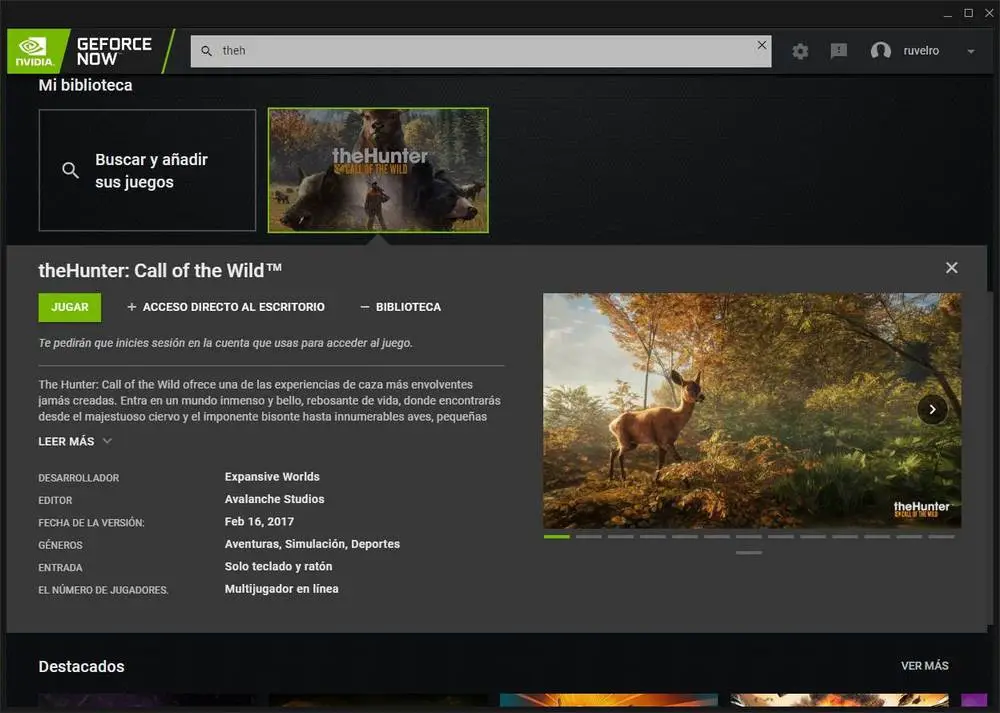Click the green JUGAR button
This screenshot has height=713, width=1000.
point(70,307)
